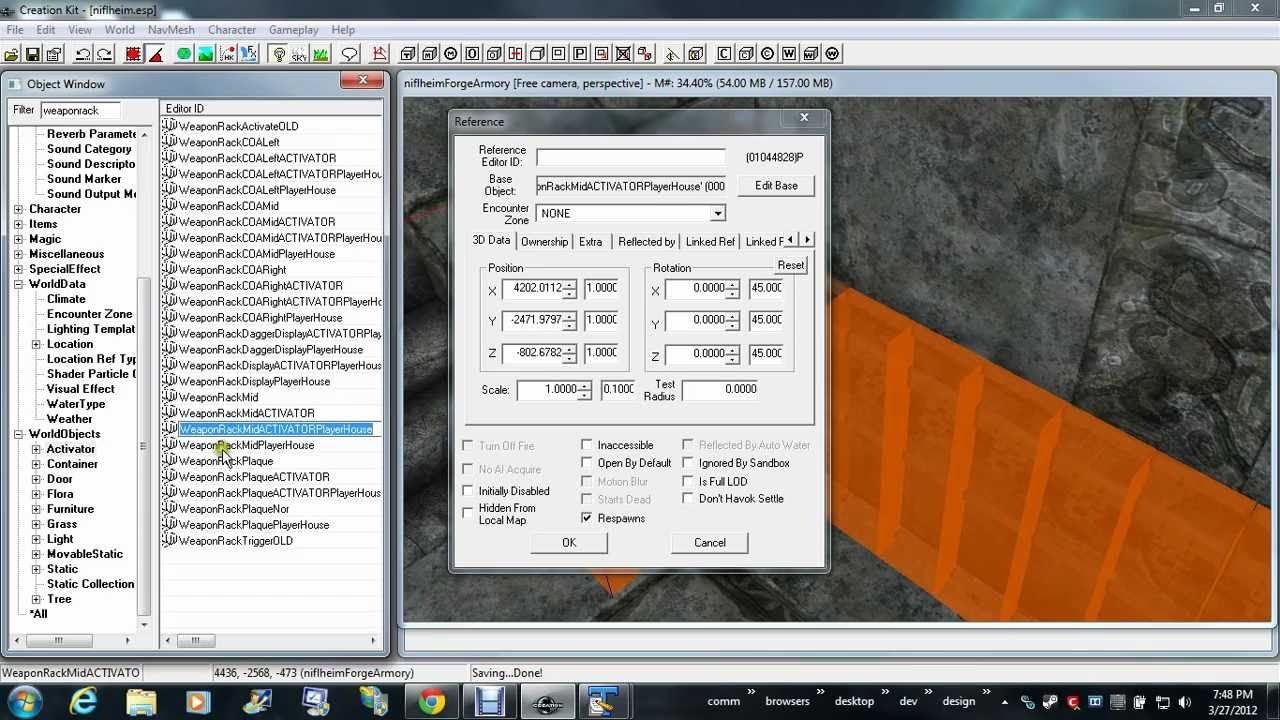Switch to the Linked Ref tab
Screen dimensions: 1280x720
(x=710, y=242)
